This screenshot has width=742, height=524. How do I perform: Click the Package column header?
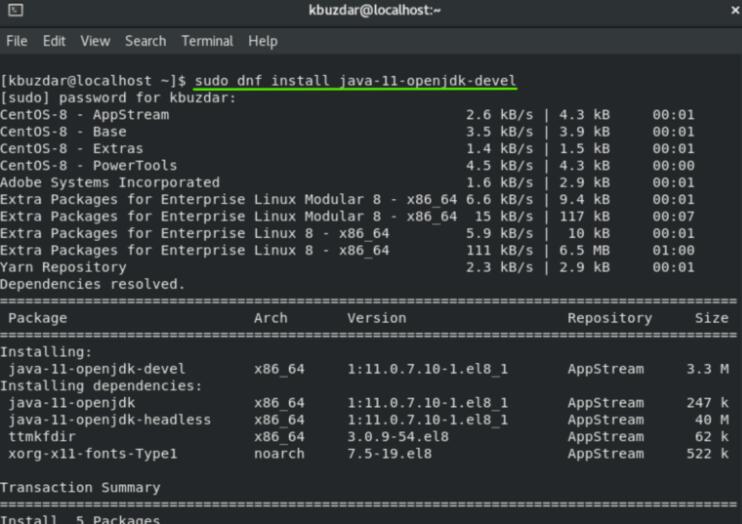click(x=37, y=318)
